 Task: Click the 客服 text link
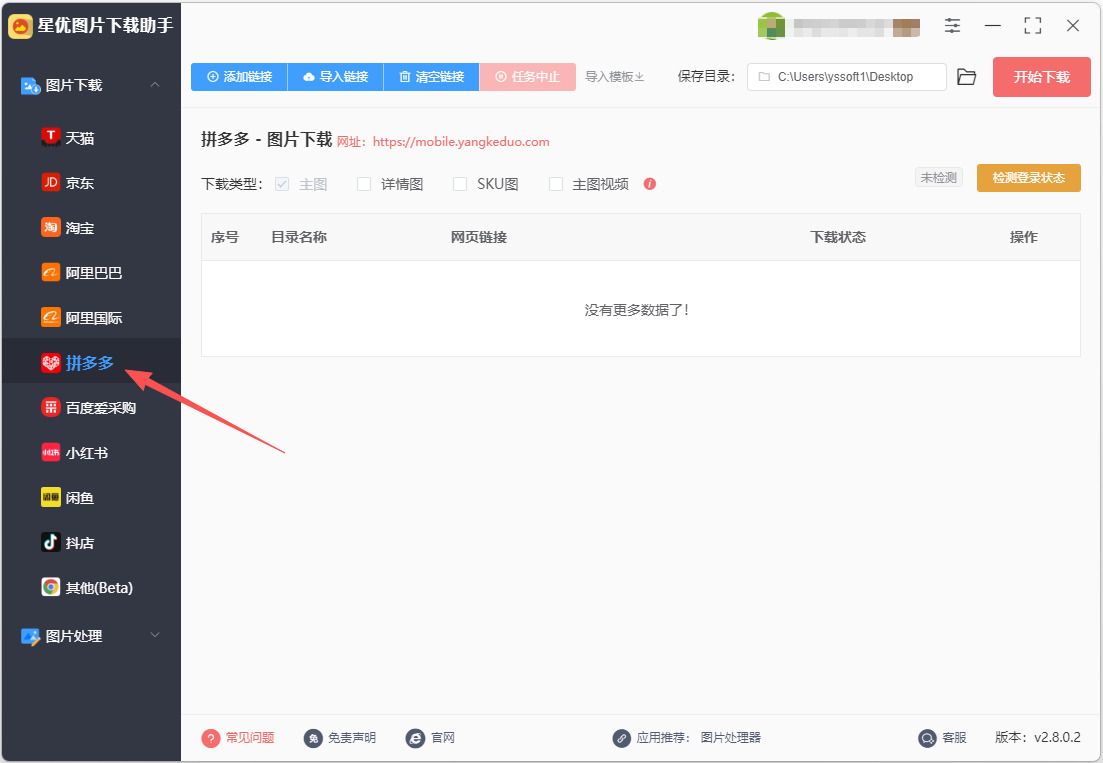click(x=954, y=738)
